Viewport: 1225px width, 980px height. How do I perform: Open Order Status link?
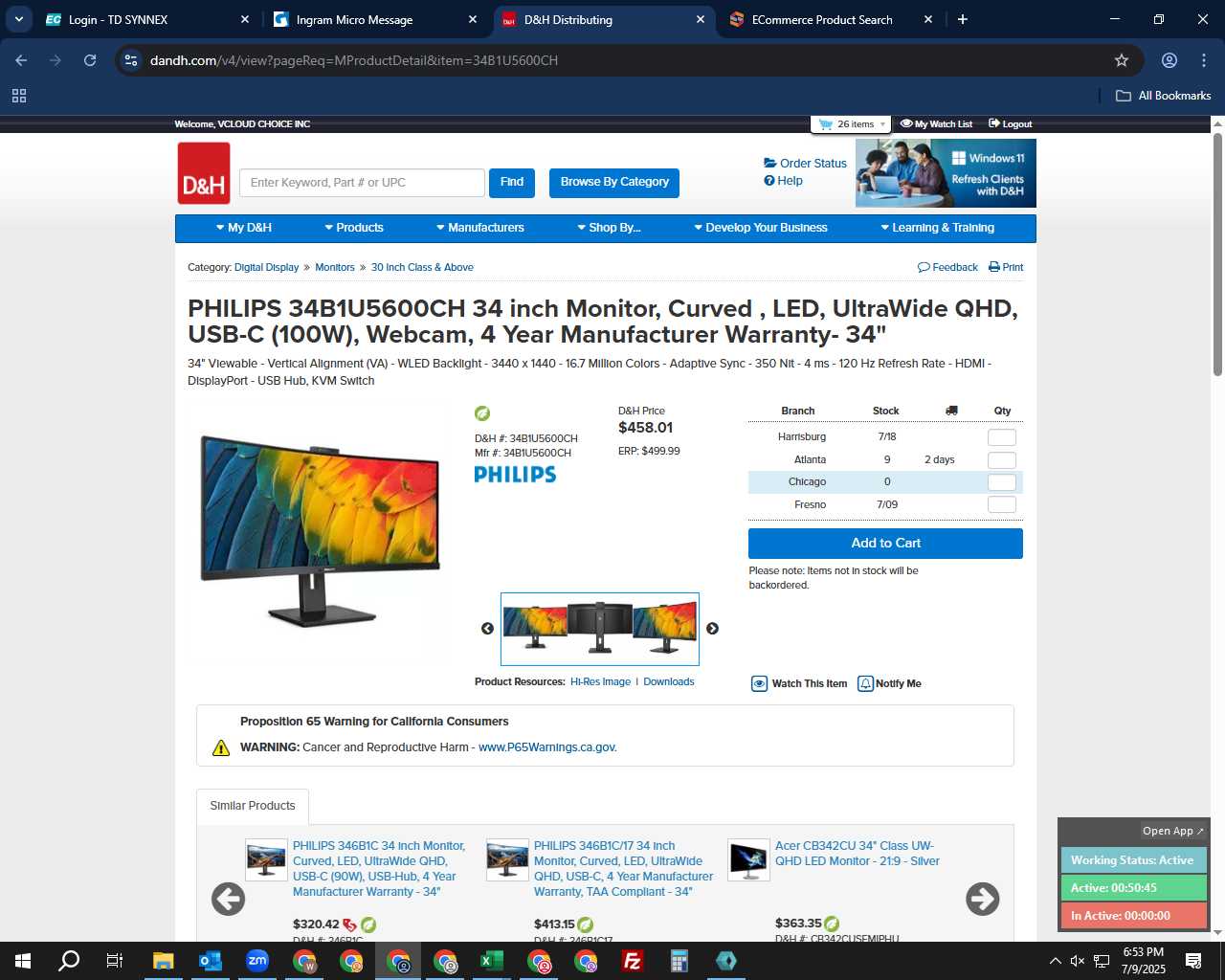pyautogui.click(x=805, y=164)
